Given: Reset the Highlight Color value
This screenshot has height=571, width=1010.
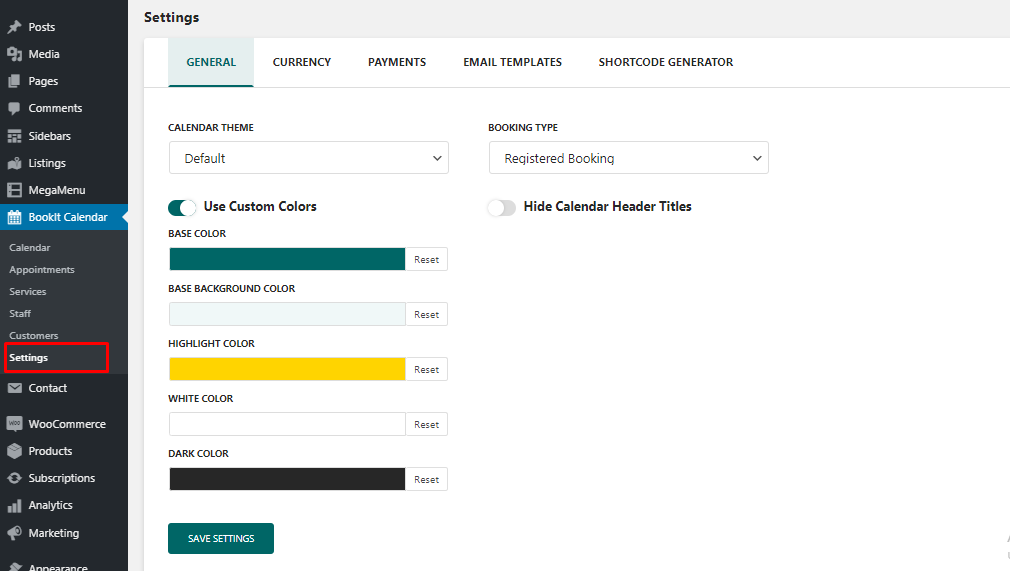Looking at the screenshot, I should pos(427,370).
